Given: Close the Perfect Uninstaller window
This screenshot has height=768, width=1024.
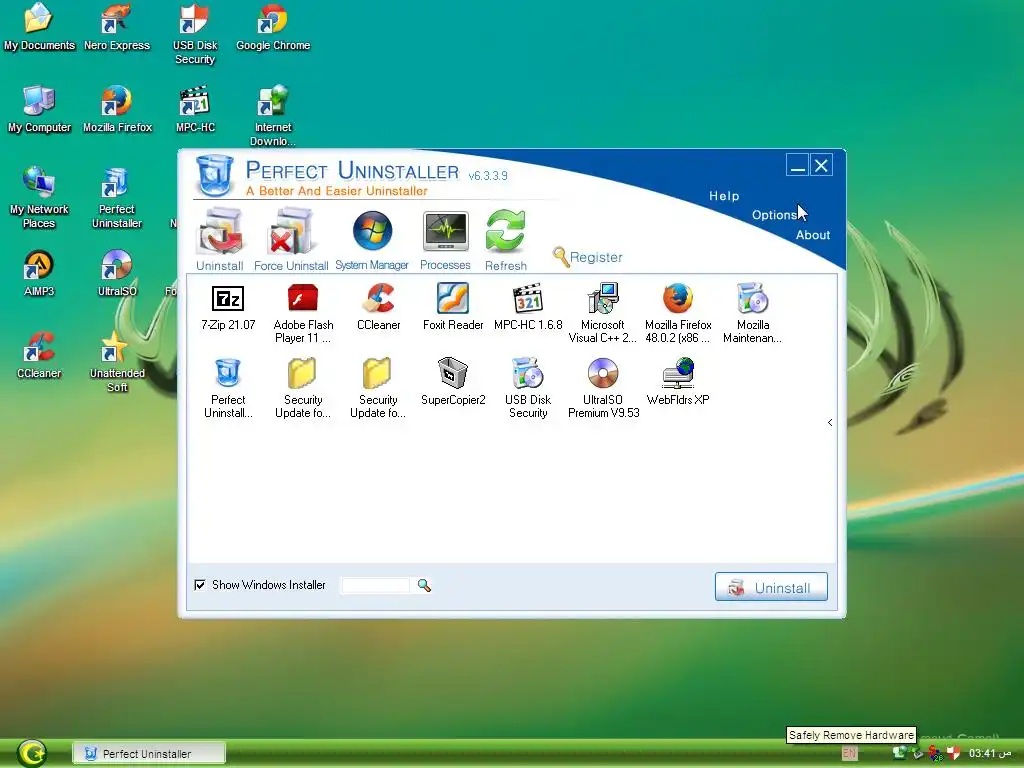Looking at the screenshot, I should [822, 165].
